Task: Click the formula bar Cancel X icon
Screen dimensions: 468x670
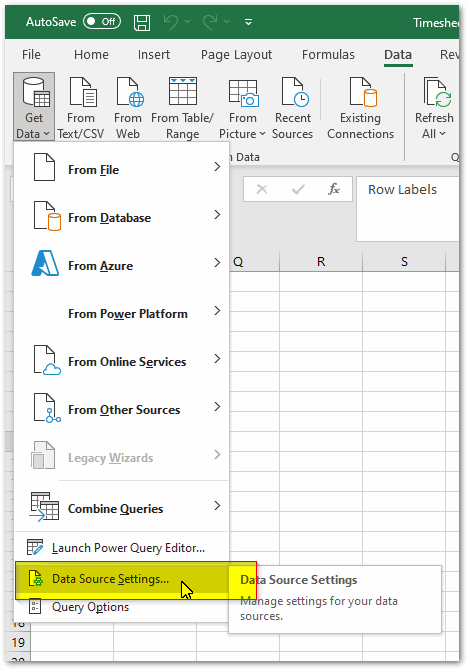Action: (262, 189)
